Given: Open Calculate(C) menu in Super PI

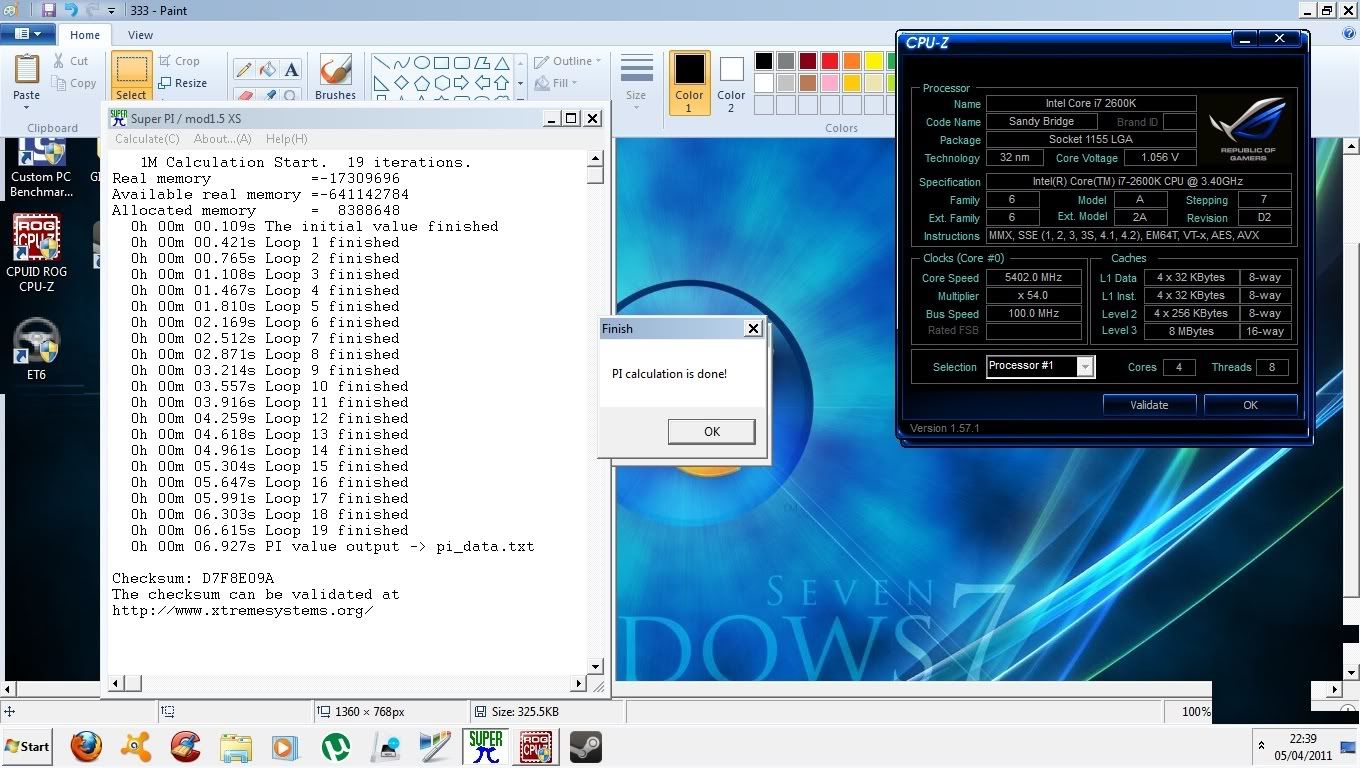Looking at the screenshot, I should [x=147, y=139].
